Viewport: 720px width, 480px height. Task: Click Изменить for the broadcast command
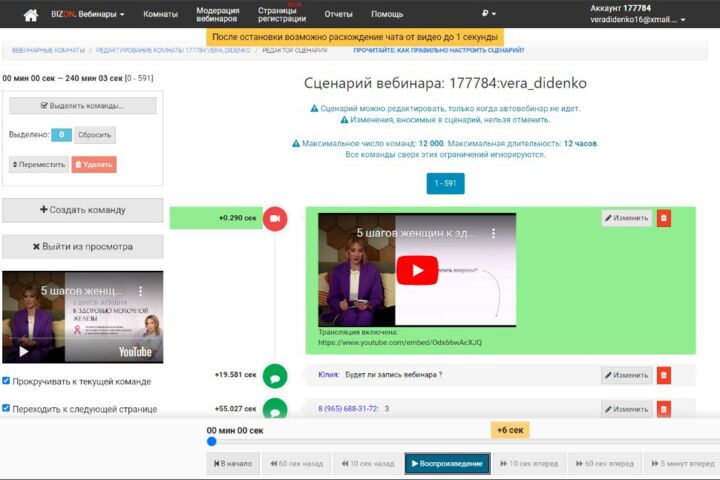tap(627, 218)
